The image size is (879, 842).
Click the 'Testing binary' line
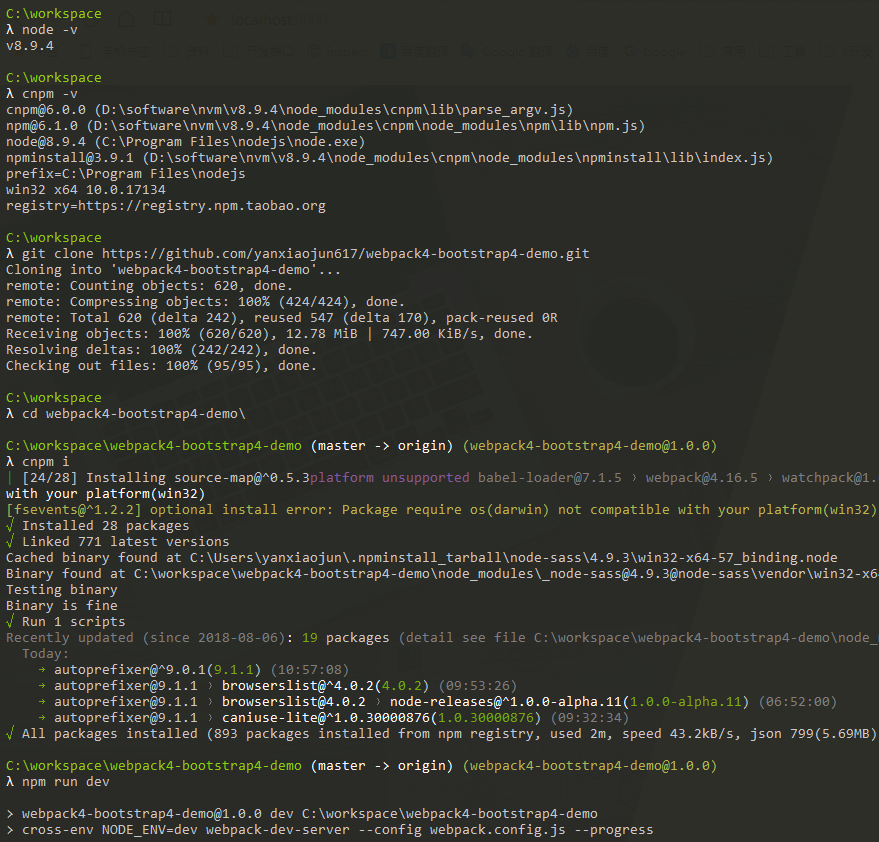click(62, 590)
